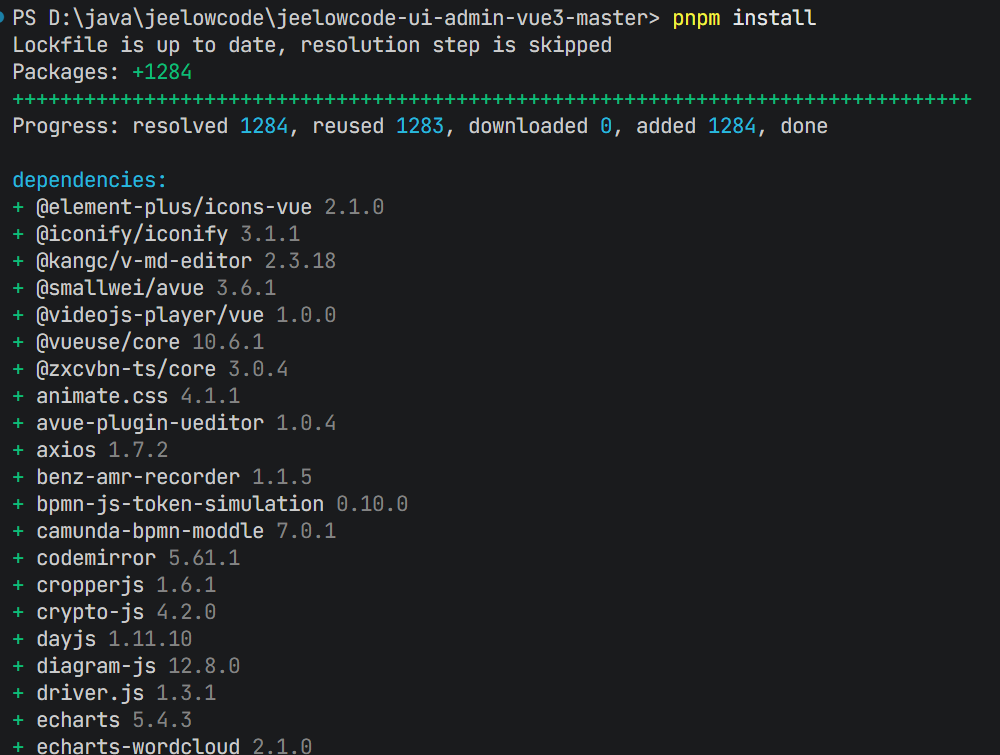Click the green +1284 packages count
Viewport: 1000px width, 755px height.
[x=162, y=72]
